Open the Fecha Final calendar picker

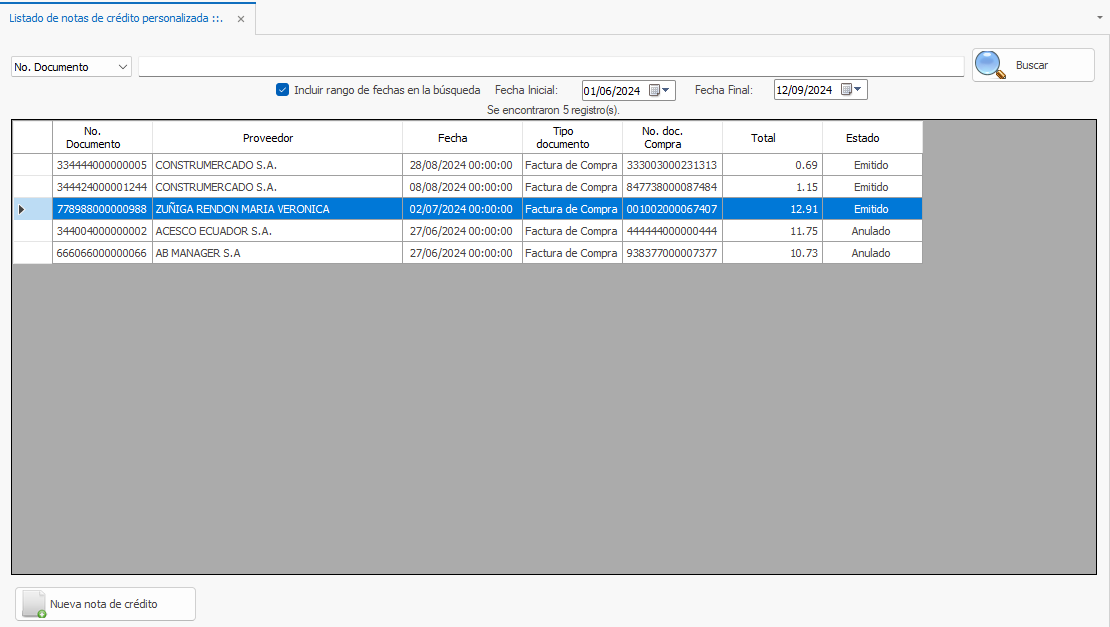click(852, 90)
